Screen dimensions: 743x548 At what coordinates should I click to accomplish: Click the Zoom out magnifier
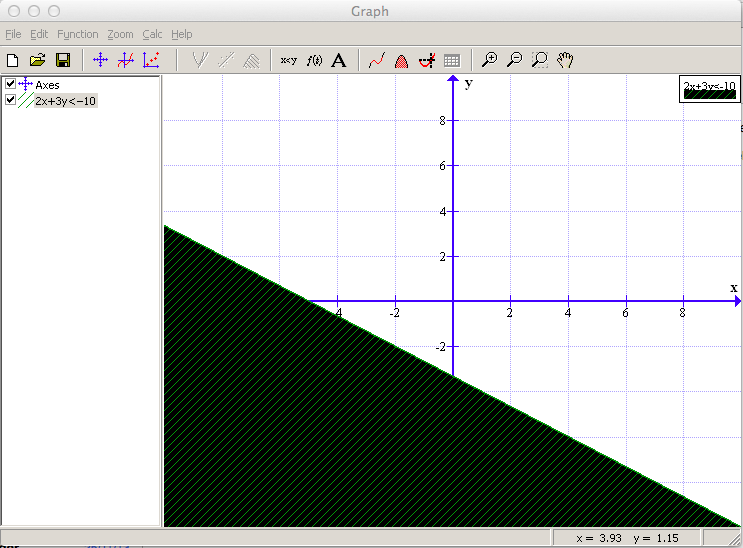515,60
